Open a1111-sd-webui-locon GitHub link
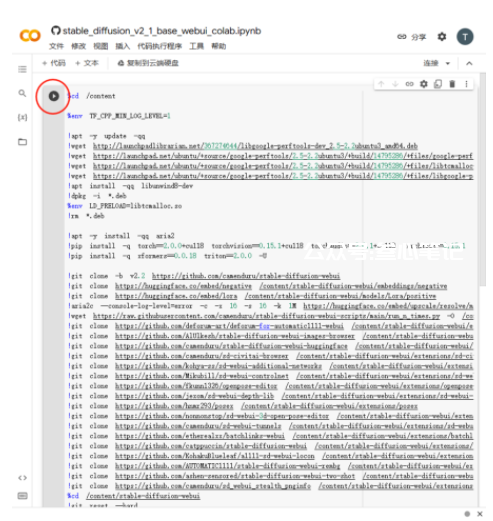493x521 pixels. 215,456
